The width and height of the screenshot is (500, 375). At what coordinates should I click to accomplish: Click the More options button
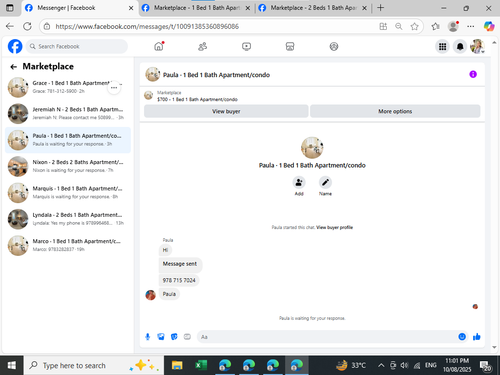(395, 111)
